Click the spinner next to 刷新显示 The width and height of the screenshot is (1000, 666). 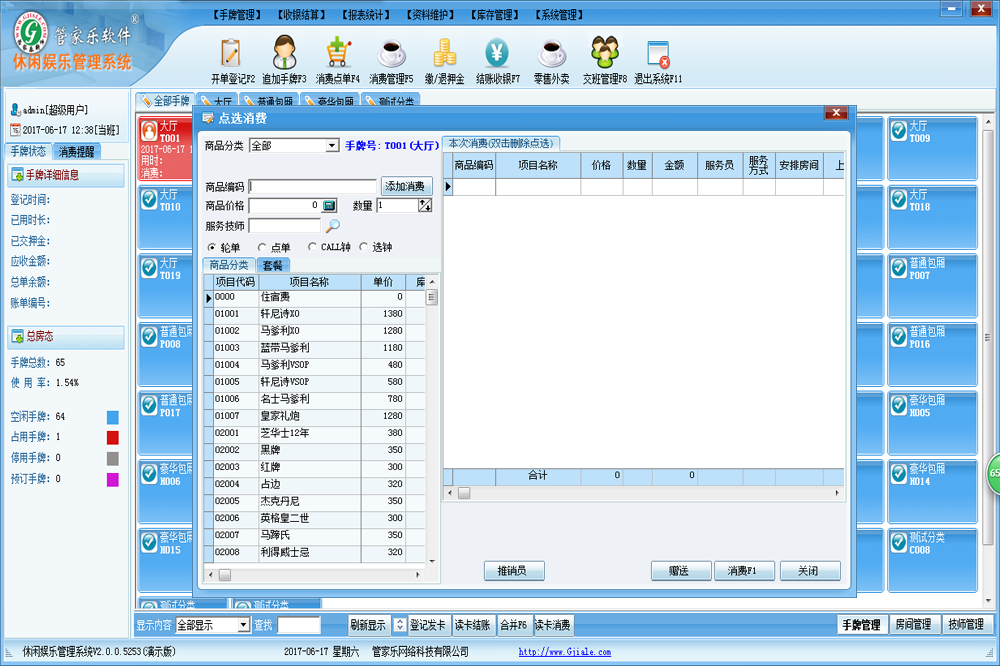pos(399,625)
